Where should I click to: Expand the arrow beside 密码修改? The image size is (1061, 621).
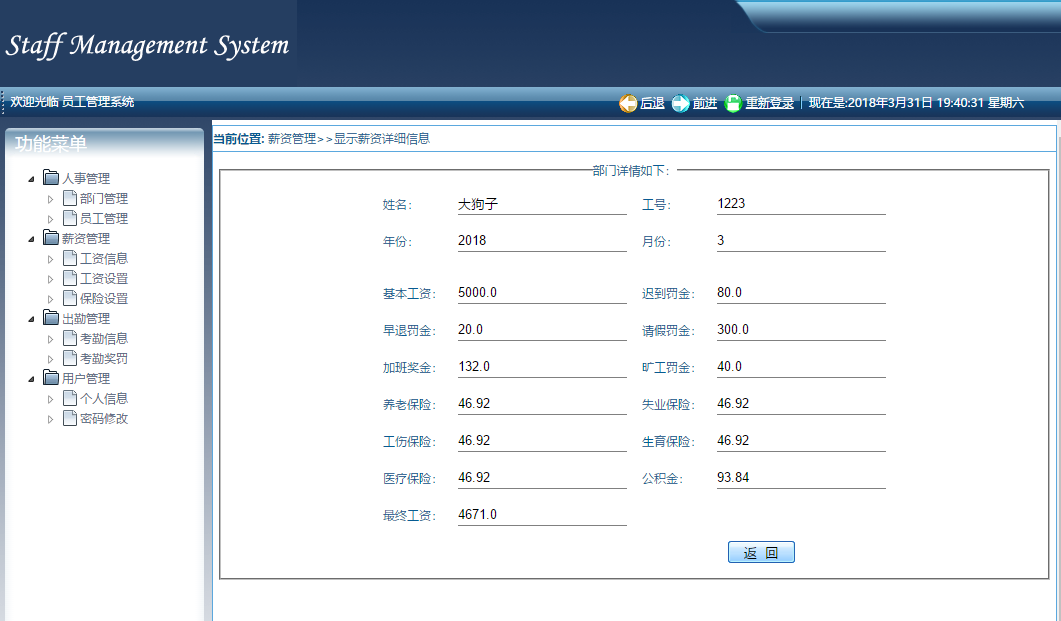pos(50,419)
